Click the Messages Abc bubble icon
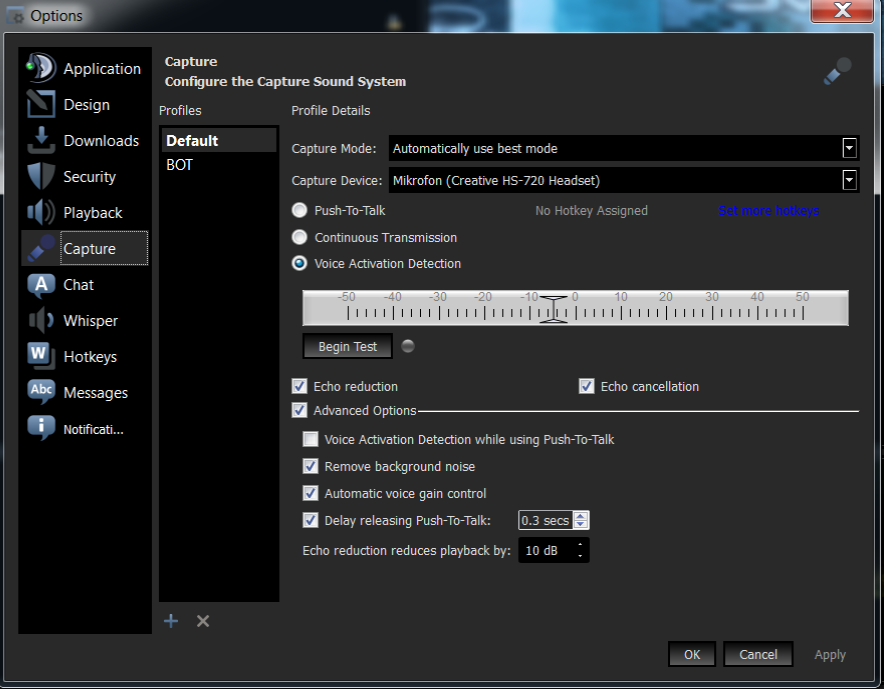This screenshot has height=689, width=884. tap(41, 392)
